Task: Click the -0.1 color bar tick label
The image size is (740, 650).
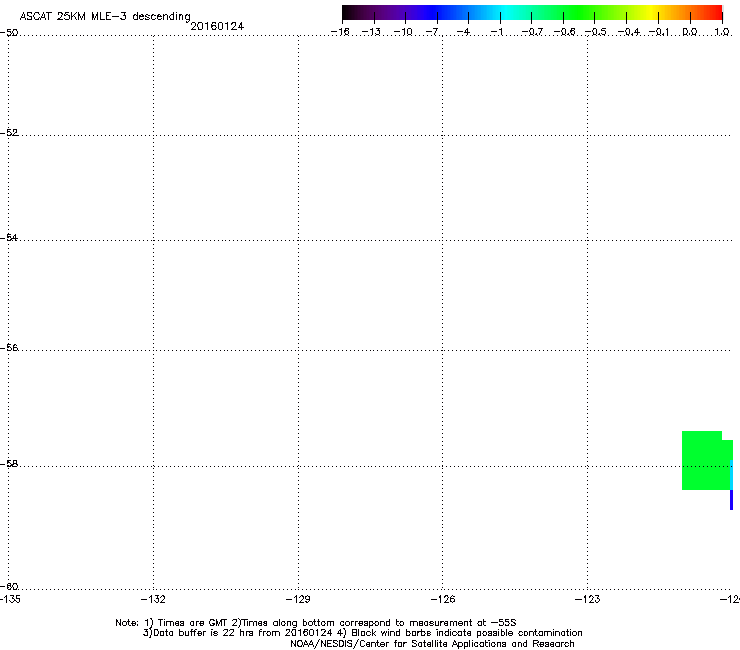Action: tap(659, 32)
